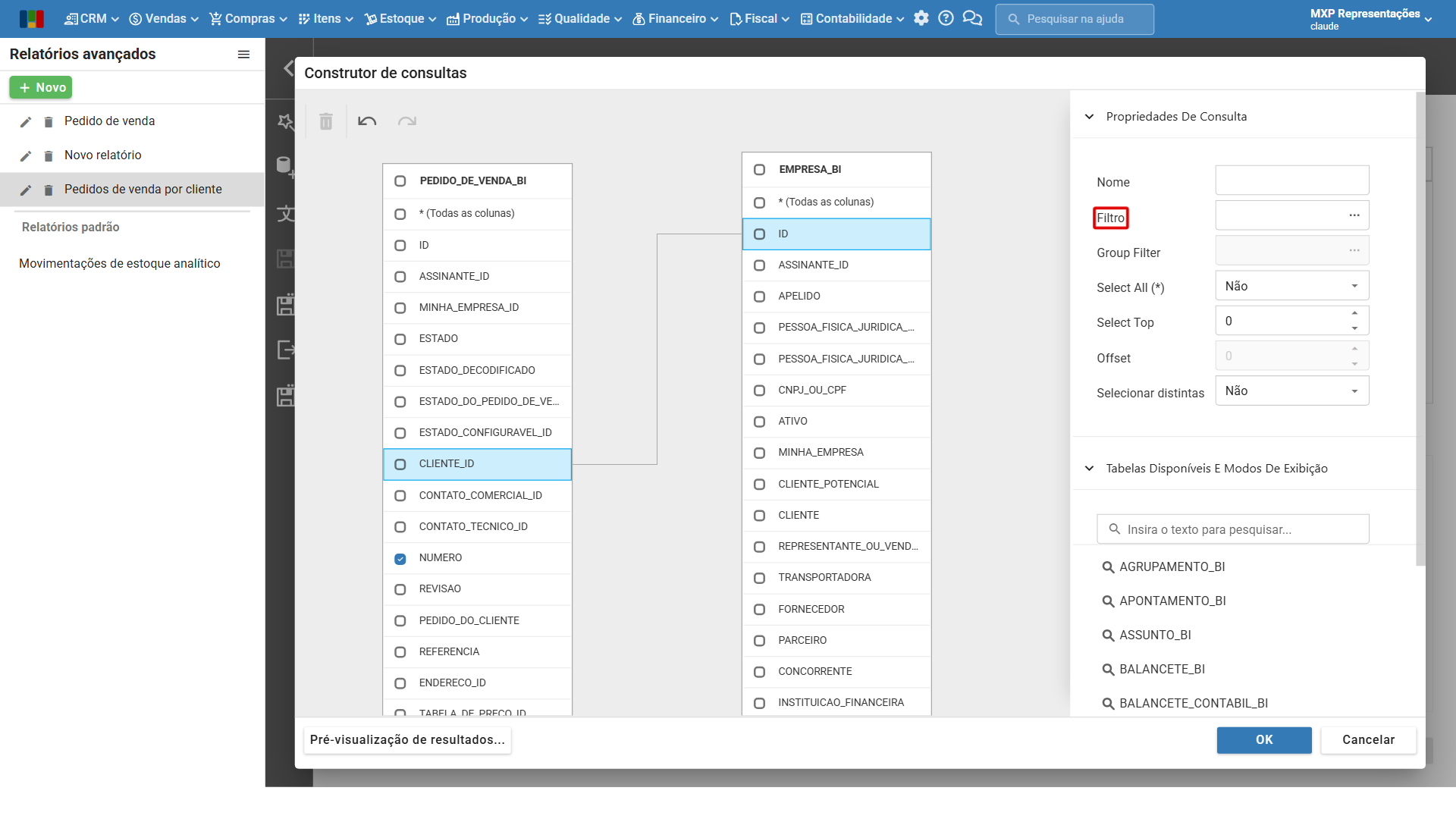Screen dimensions: 1456x819
Task: Click the Nome input field
Action: click(x=1292, y=180)
